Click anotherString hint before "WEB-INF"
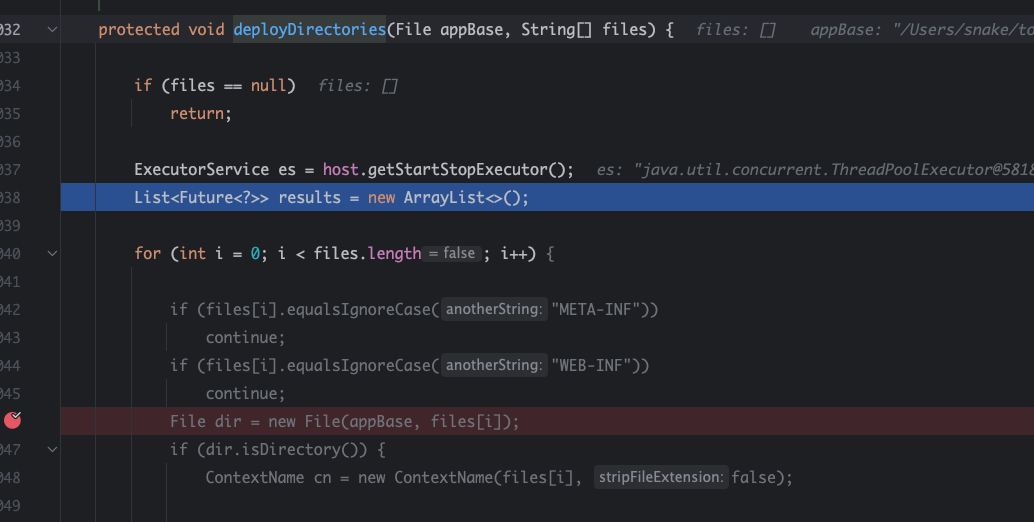Screen dimensions: 1034x522 [495, 366]
